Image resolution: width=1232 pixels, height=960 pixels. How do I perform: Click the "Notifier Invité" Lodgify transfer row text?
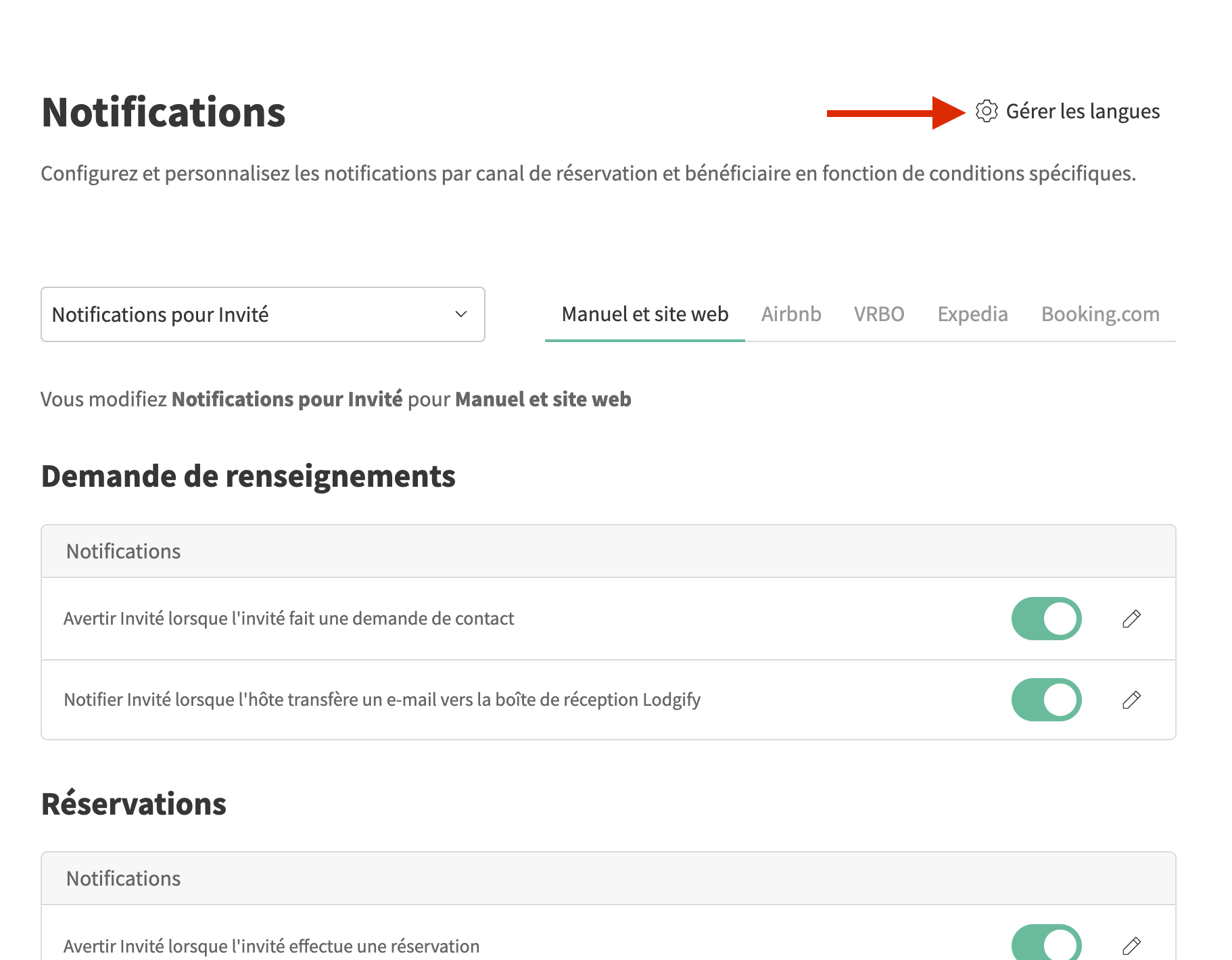coord(382,700)
